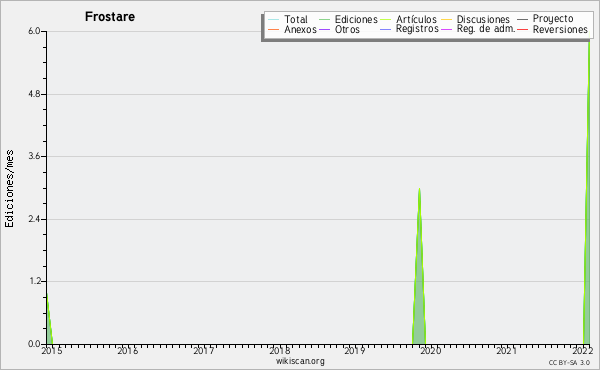Click the Discusiones legend entry

point(476,19)
